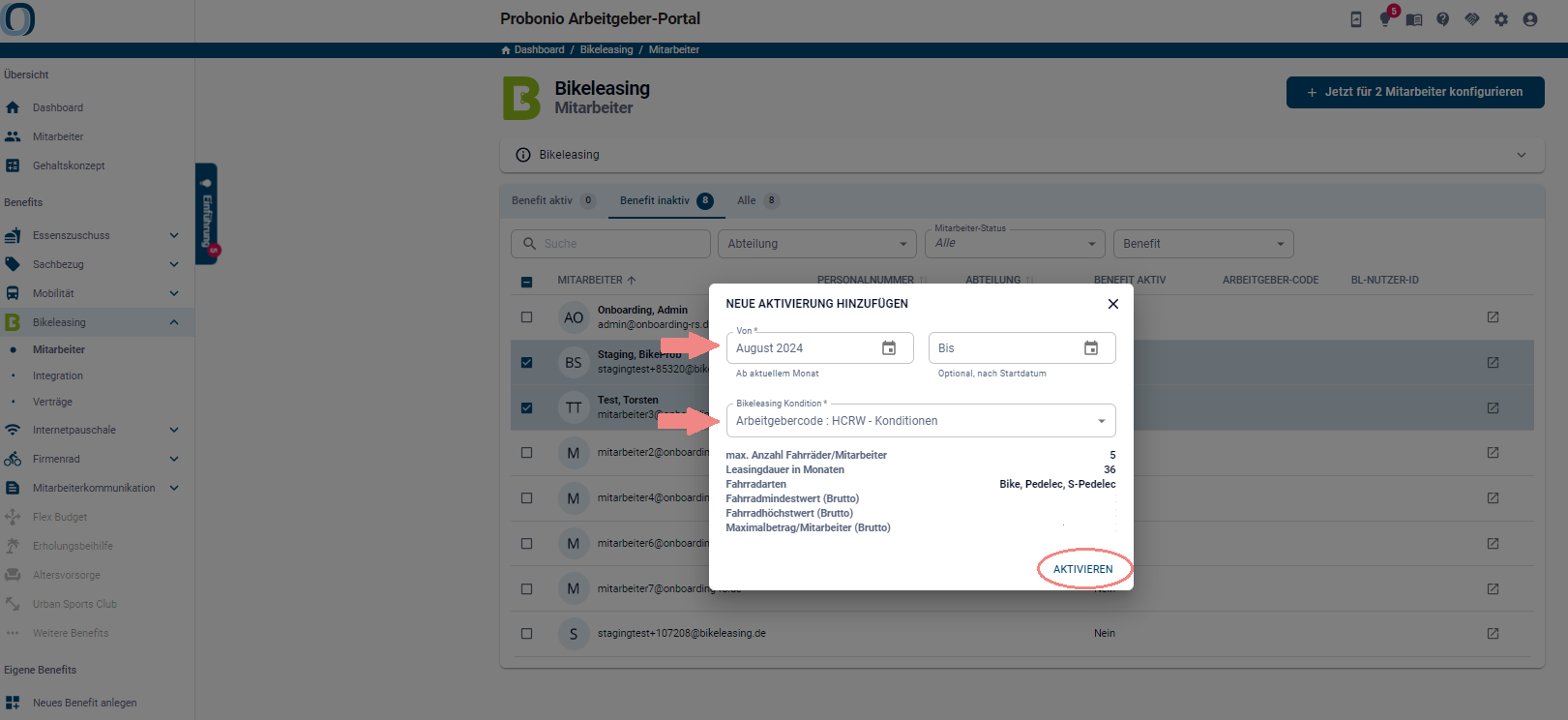
Task: Open details icon for stagingtest+107208 row
Action: [1493, 634]
